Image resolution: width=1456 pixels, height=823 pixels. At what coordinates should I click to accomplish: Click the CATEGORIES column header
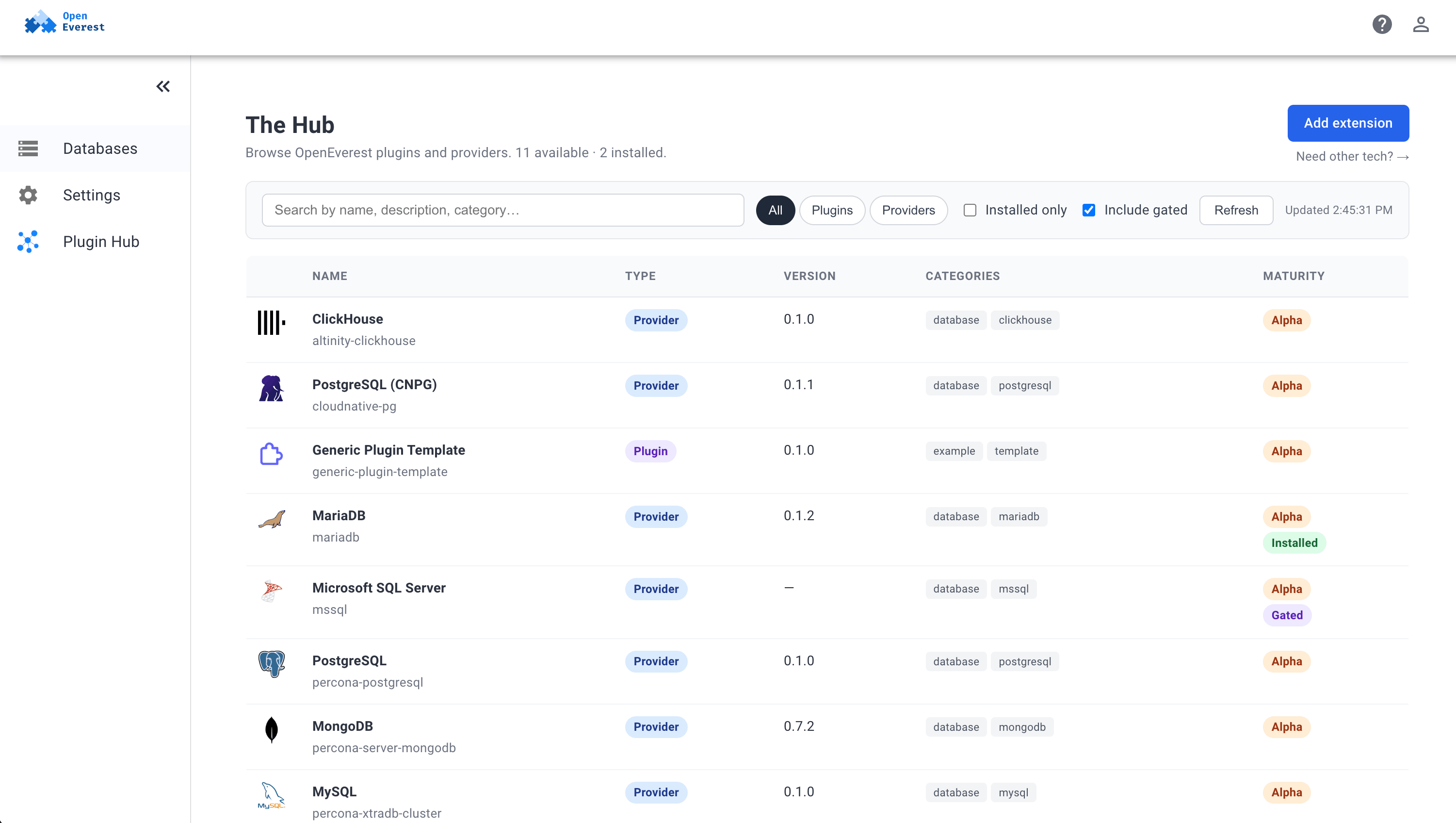[962, 276]
